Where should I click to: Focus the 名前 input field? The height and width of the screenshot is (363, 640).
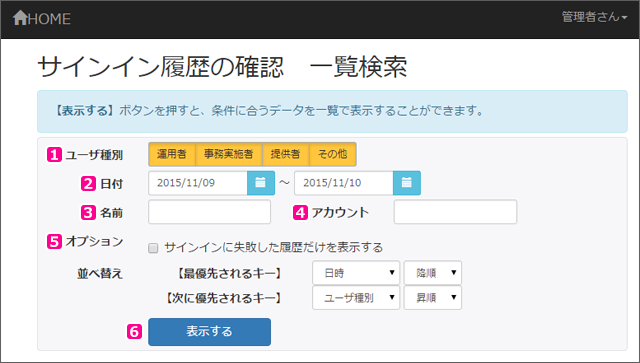click(x=209, y=212)
